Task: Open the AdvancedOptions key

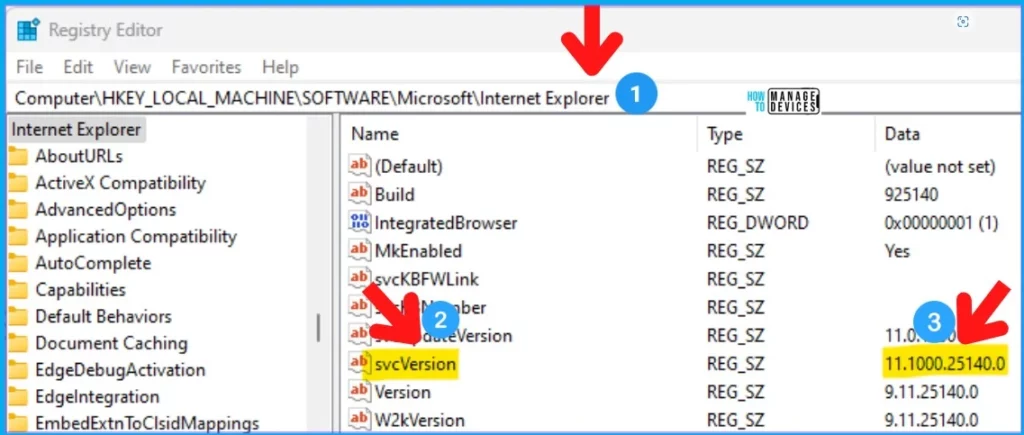Action: click(x=106, y=210)
